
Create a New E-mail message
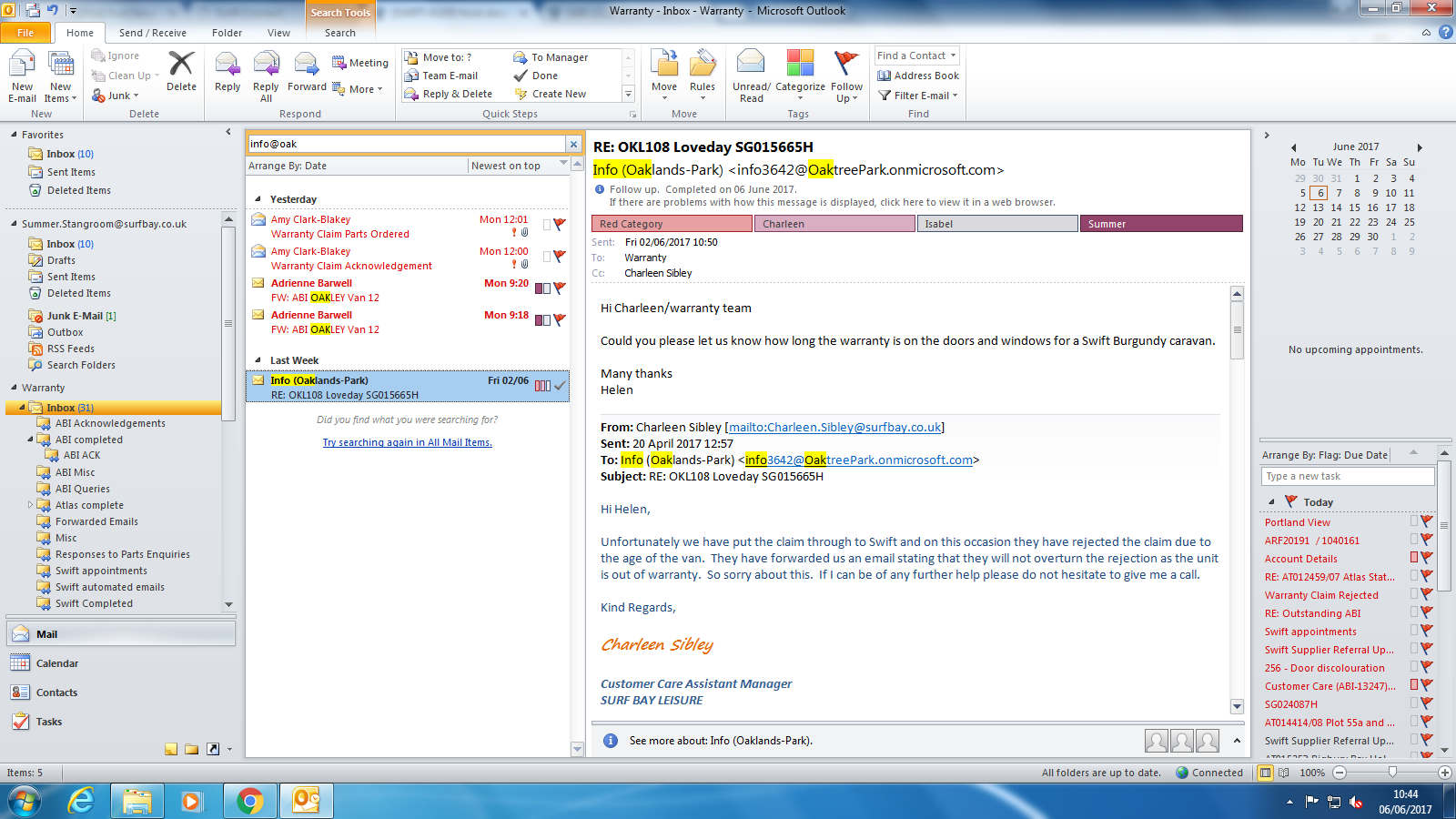pos(22,76)
